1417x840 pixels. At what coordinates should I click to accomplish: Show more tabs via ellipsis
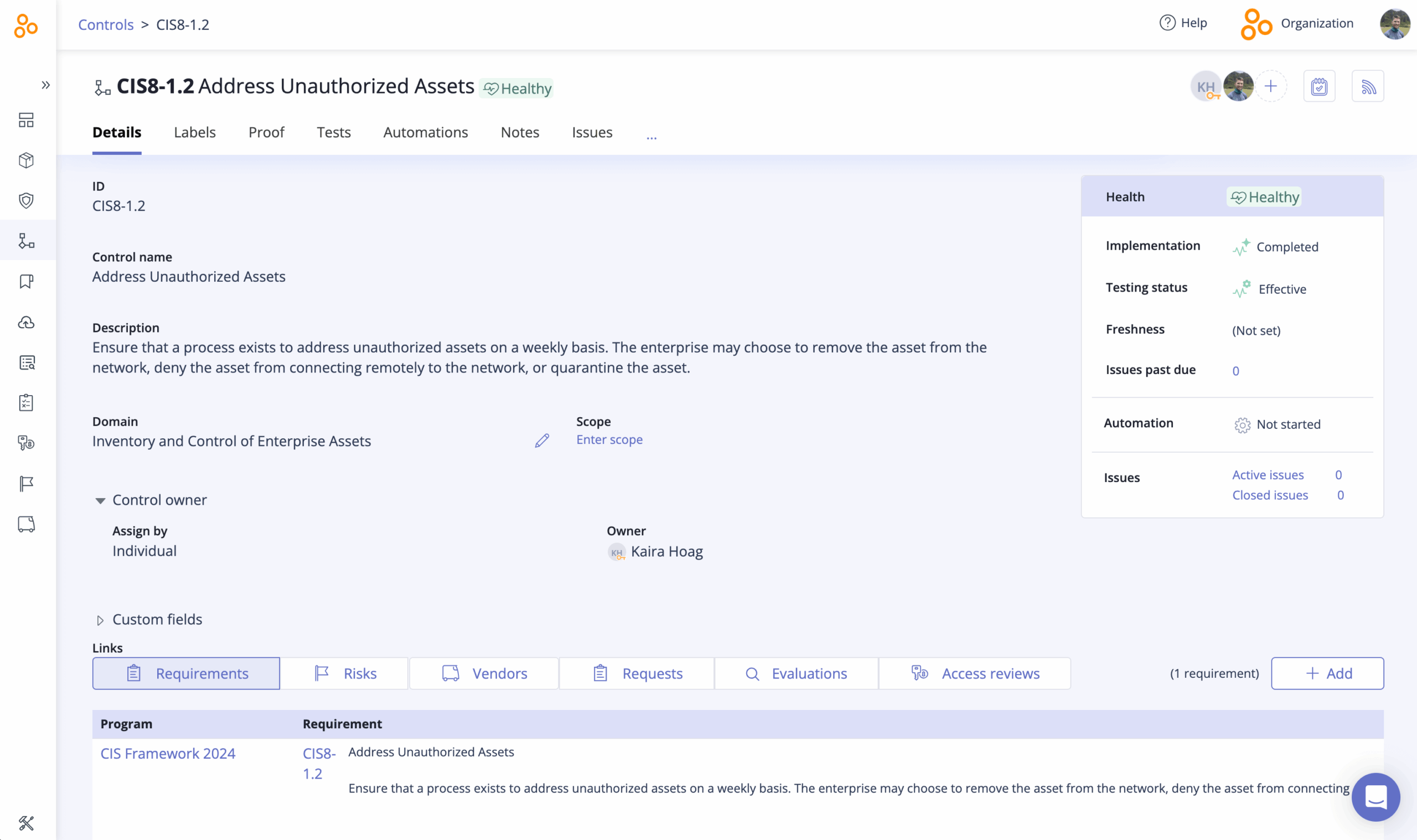point(651,137)
